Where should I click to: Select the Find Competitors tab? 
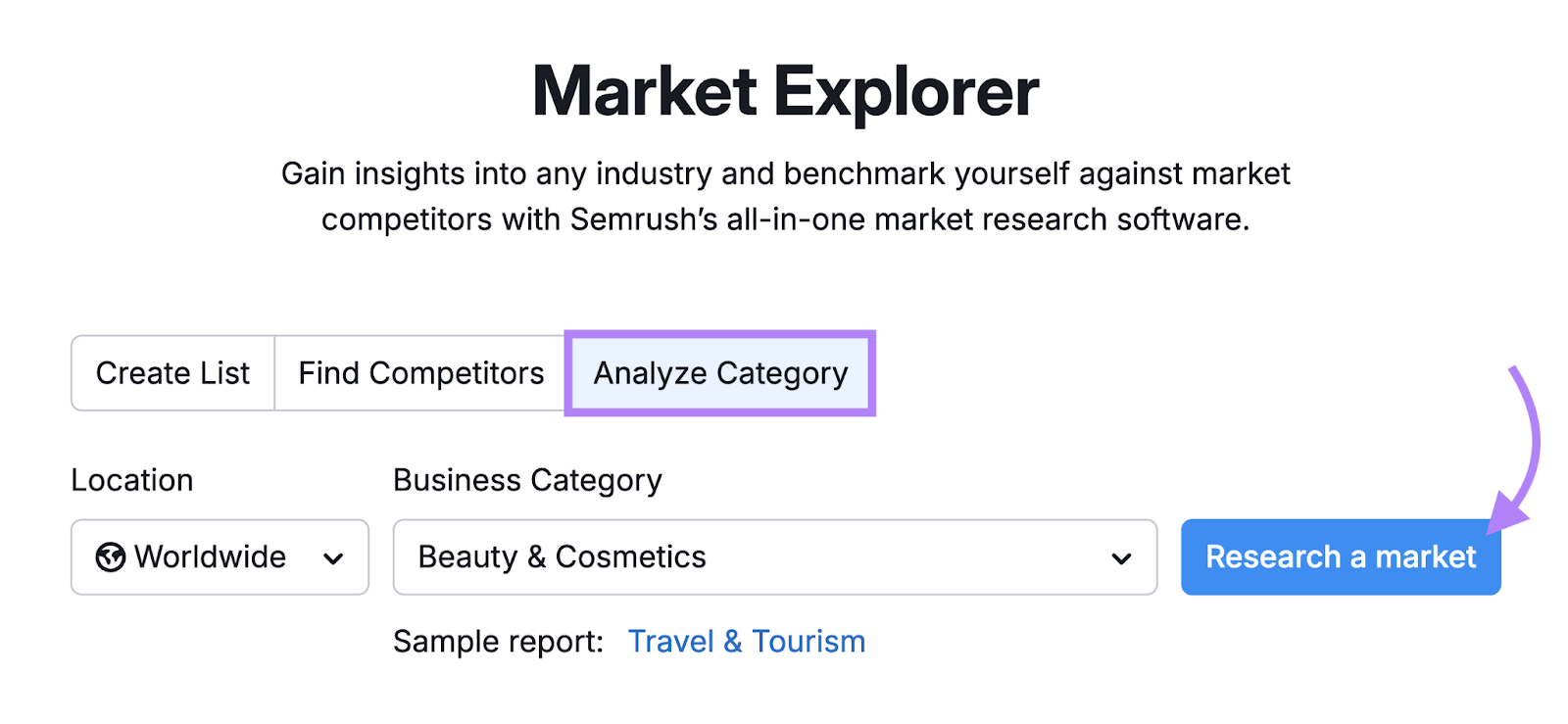[419, 373]
